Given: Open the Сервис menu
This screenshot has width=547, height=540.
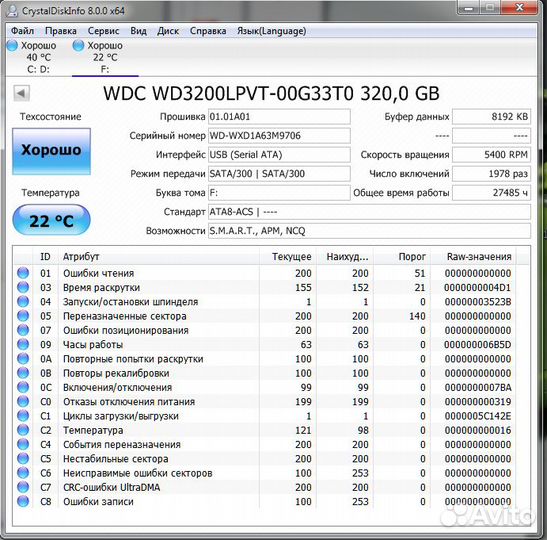Looking at the screenshot, I should click(x=103, y=31).
